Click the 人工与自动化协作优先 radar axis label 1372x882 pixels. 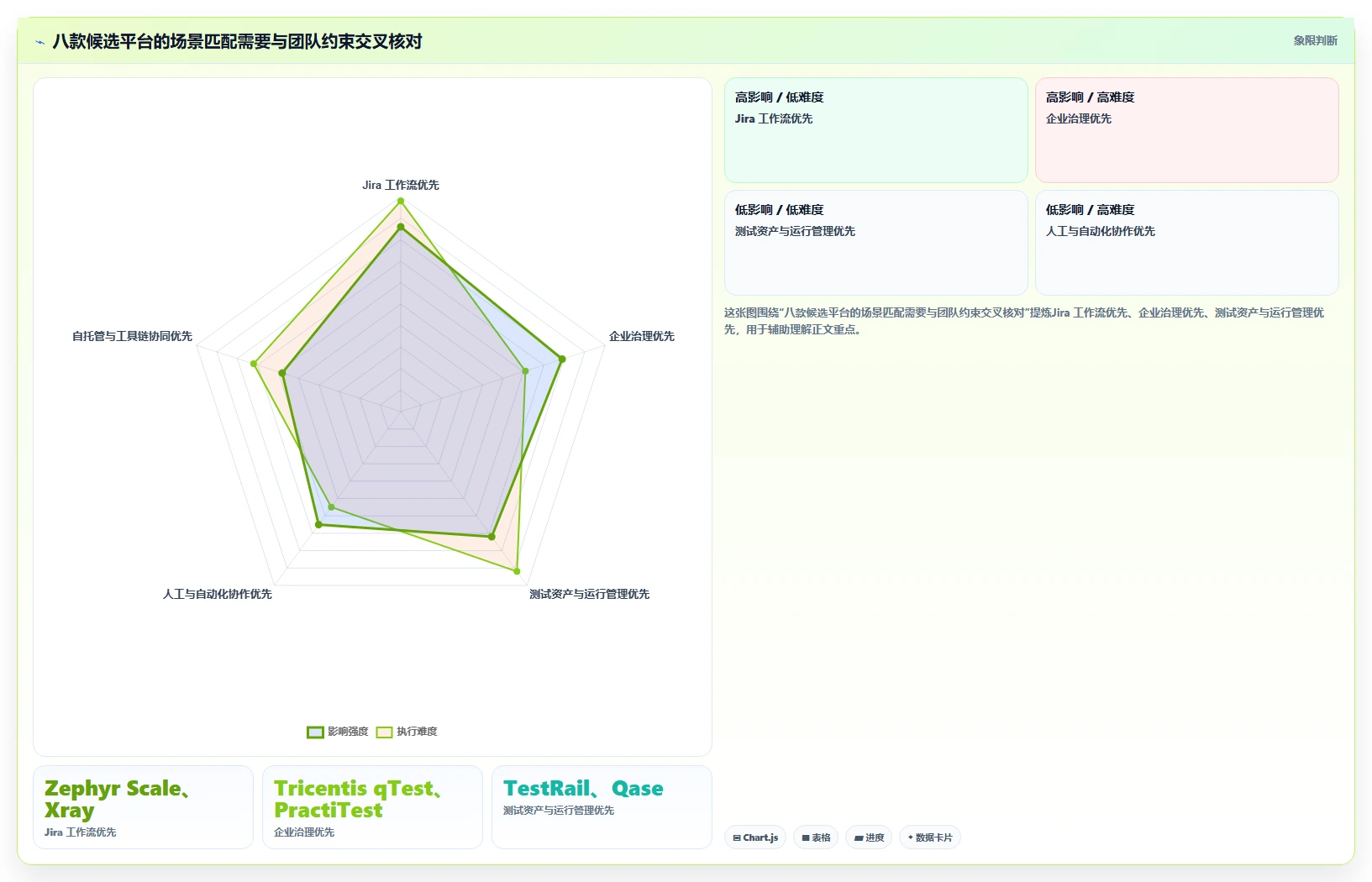tap(218, 594)
